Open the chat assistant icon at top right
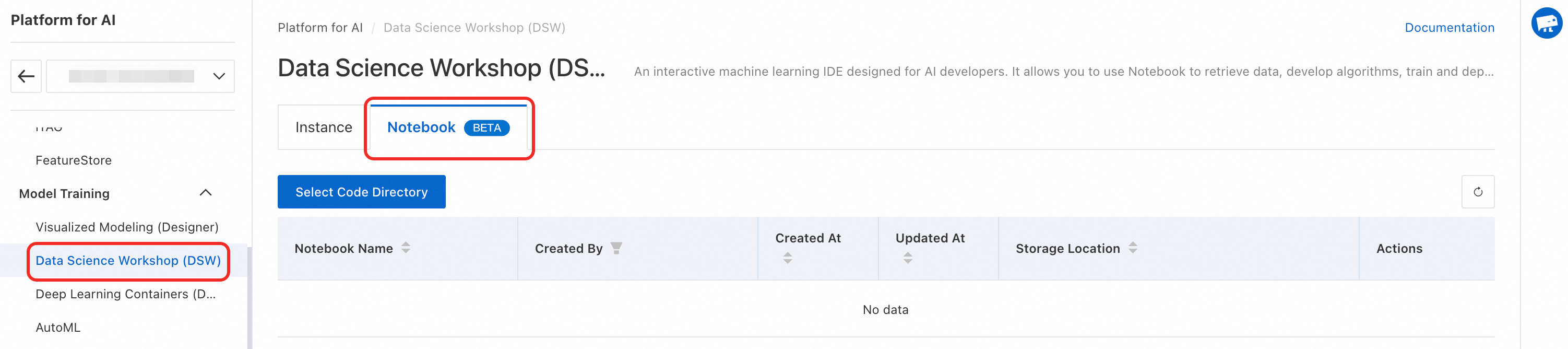This screenshot has width=1568, height=349. coord(1546,24)
